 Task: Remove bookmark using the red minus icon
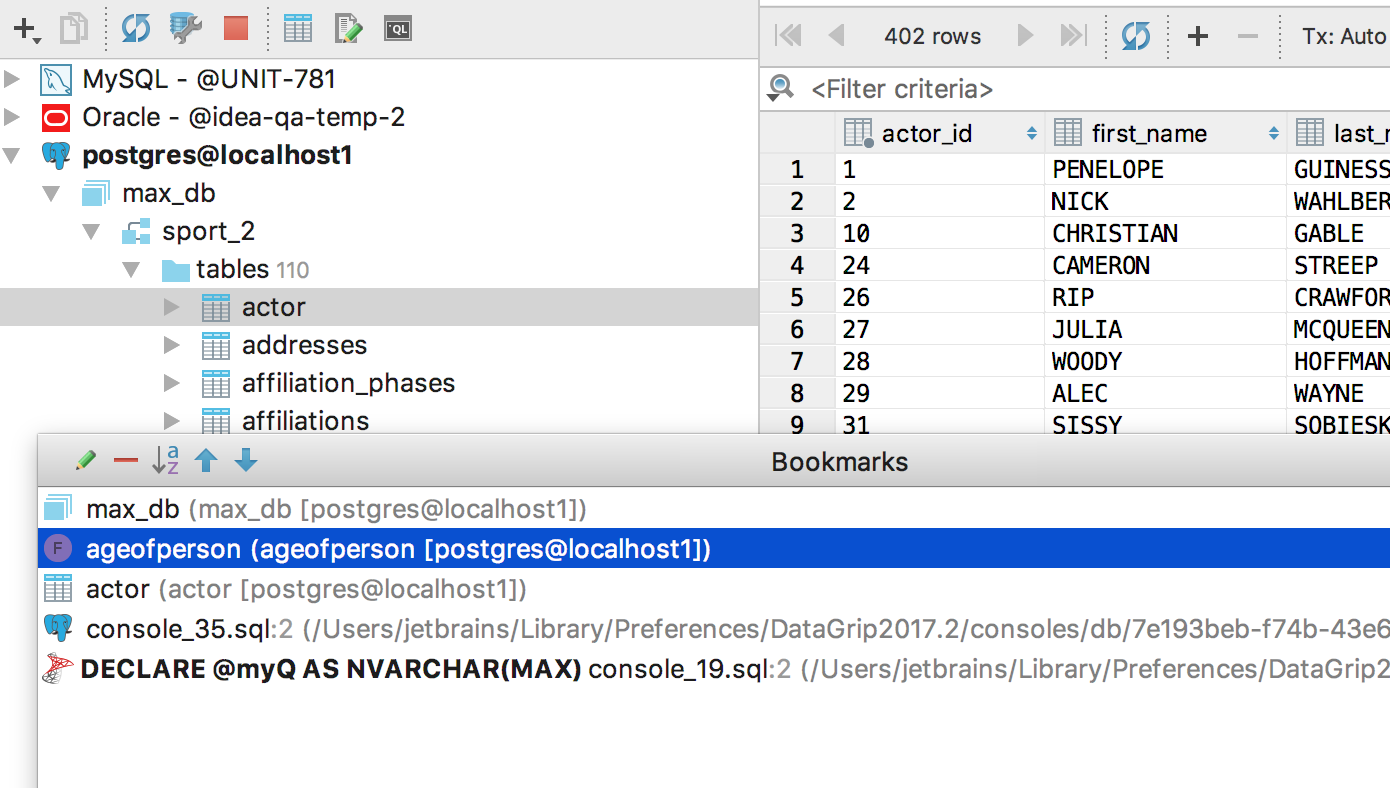(126, 461)
